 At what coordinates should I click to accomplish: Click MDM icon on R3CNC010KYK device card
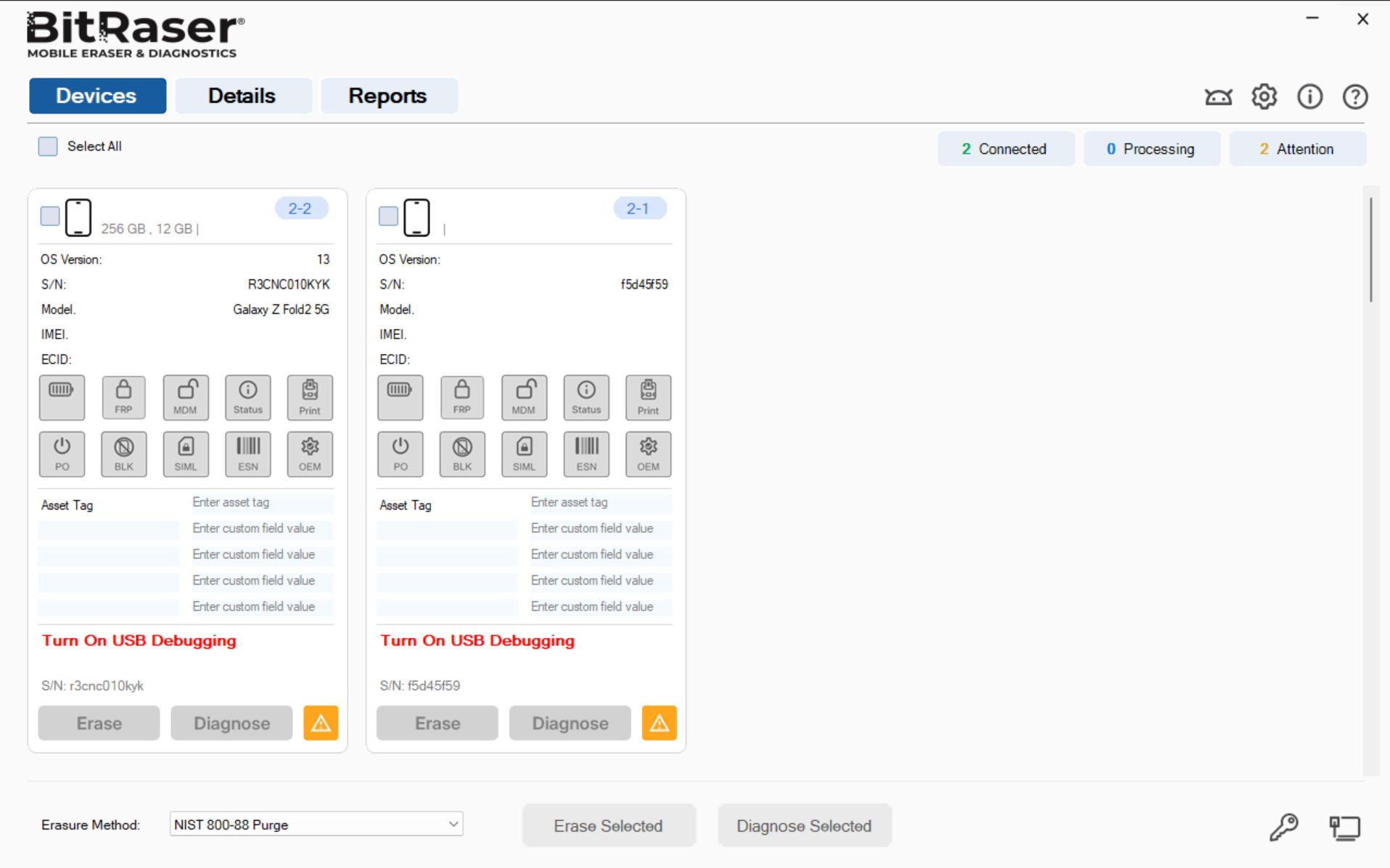pyautogui.click(x=186, y=397)
